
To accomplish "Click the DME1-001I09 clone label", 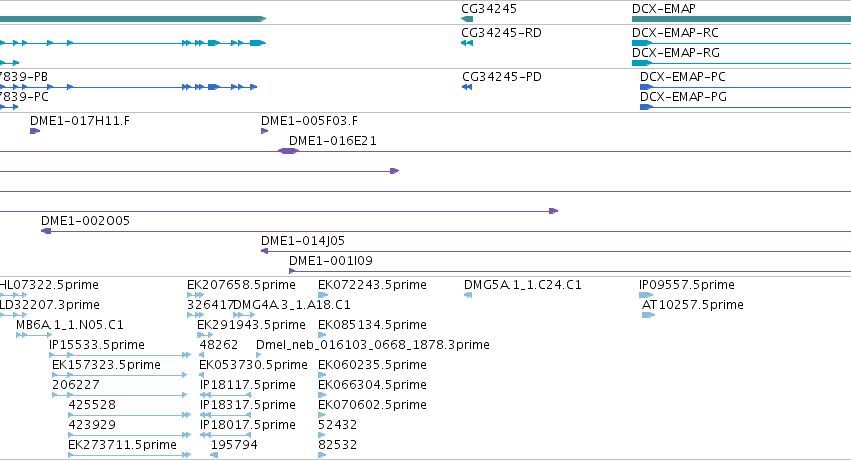I will [331, 260].
